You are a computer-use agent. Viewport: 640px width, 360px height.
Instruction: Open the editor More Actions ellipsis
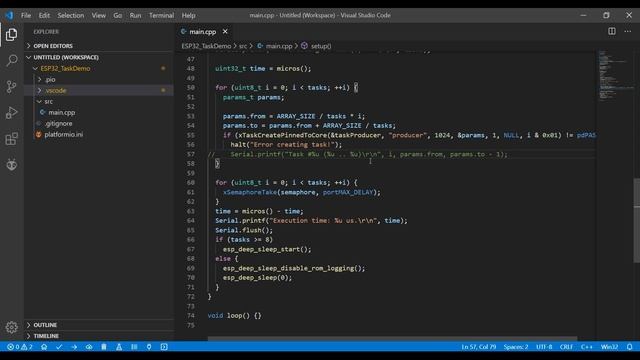tap(627, 31)
